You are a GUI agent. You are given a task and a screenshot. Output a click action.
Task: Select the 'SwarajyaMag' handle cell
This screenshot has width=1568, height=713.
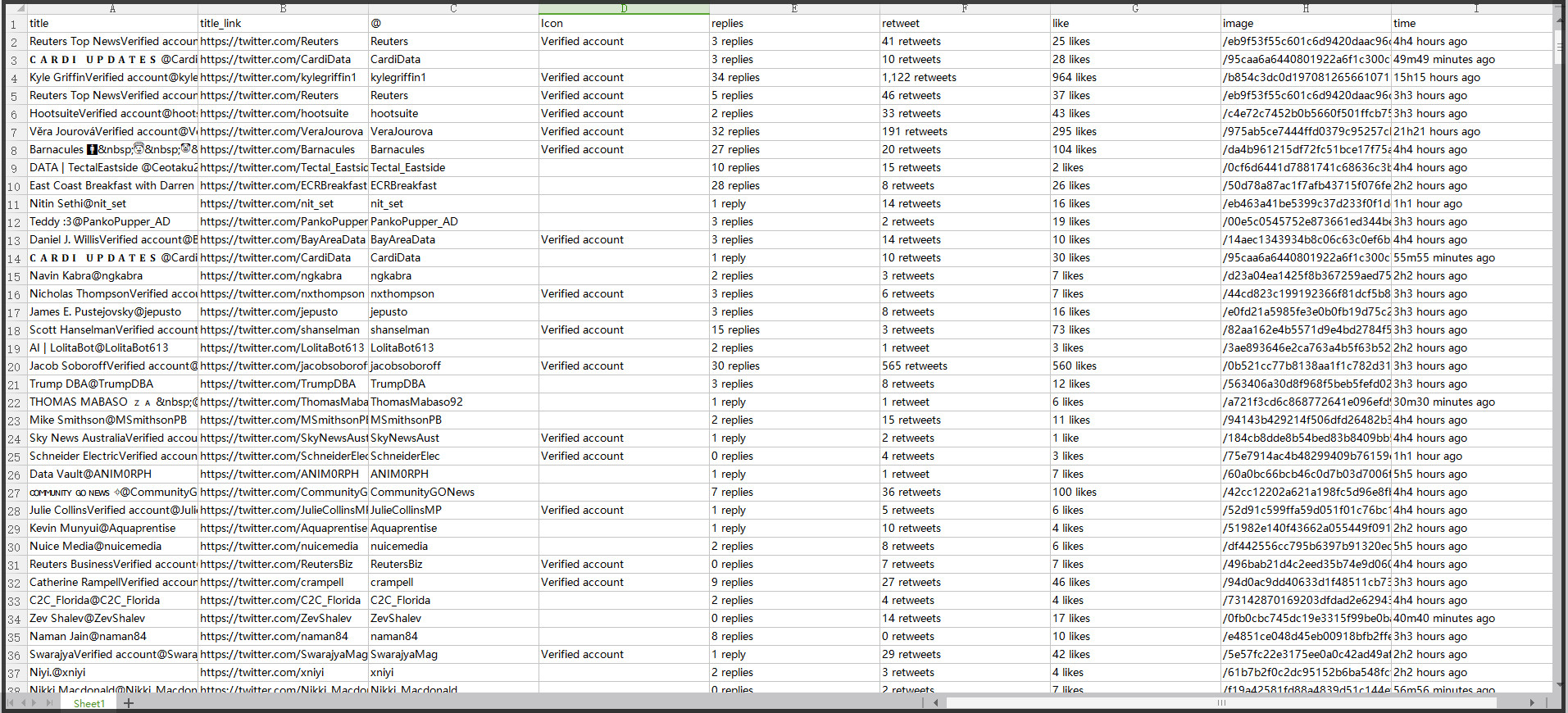click(x=453, y=654)
